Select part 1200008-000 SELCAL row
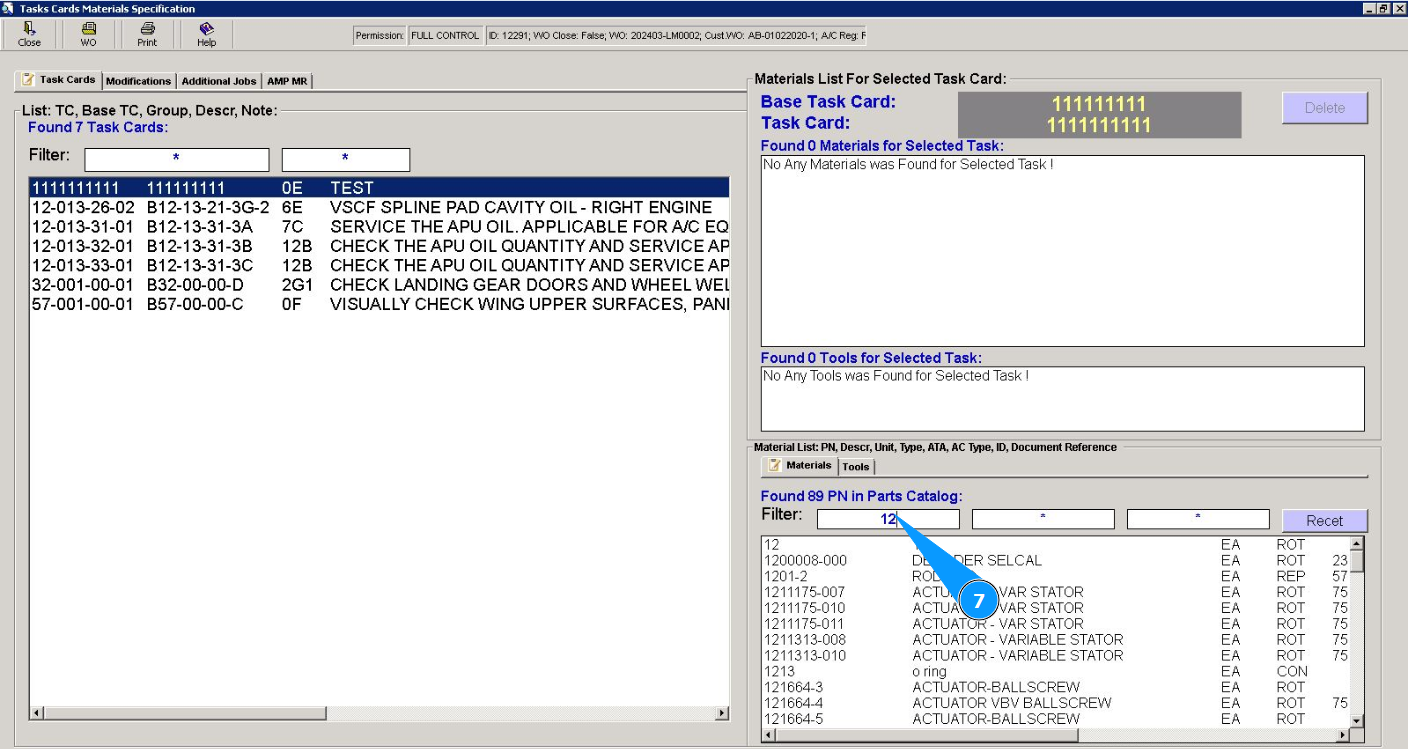 [x=1055, y=560]
